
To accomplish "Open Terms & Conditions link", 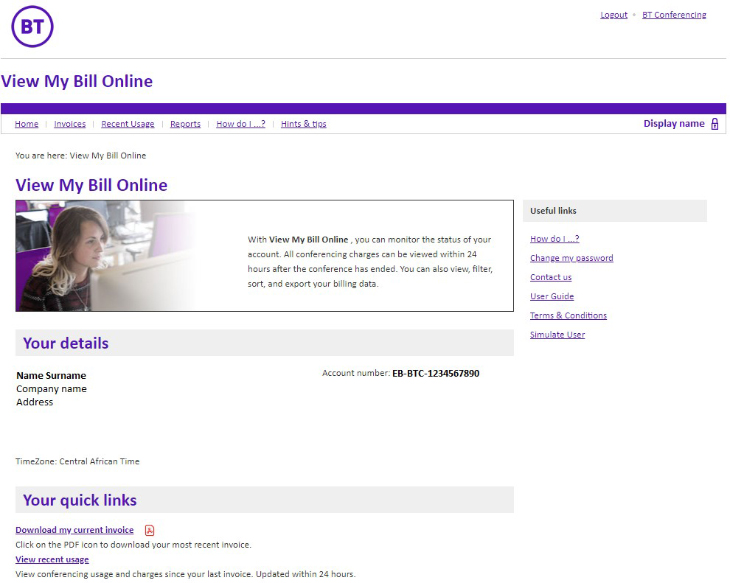I will 568,315.
